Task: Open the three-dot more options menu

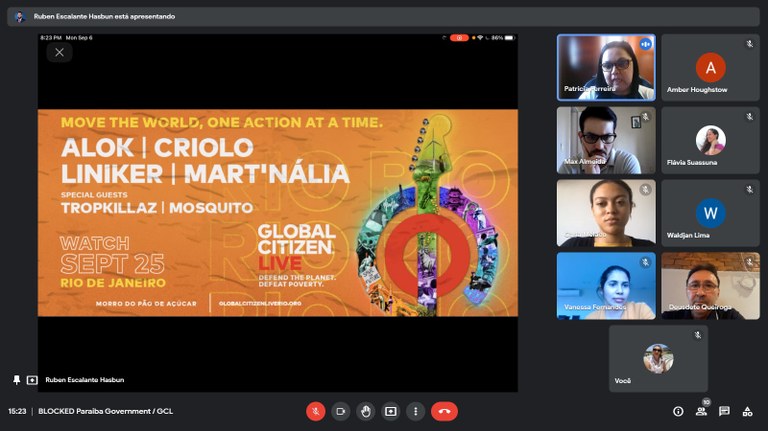Action: (415, 411)
